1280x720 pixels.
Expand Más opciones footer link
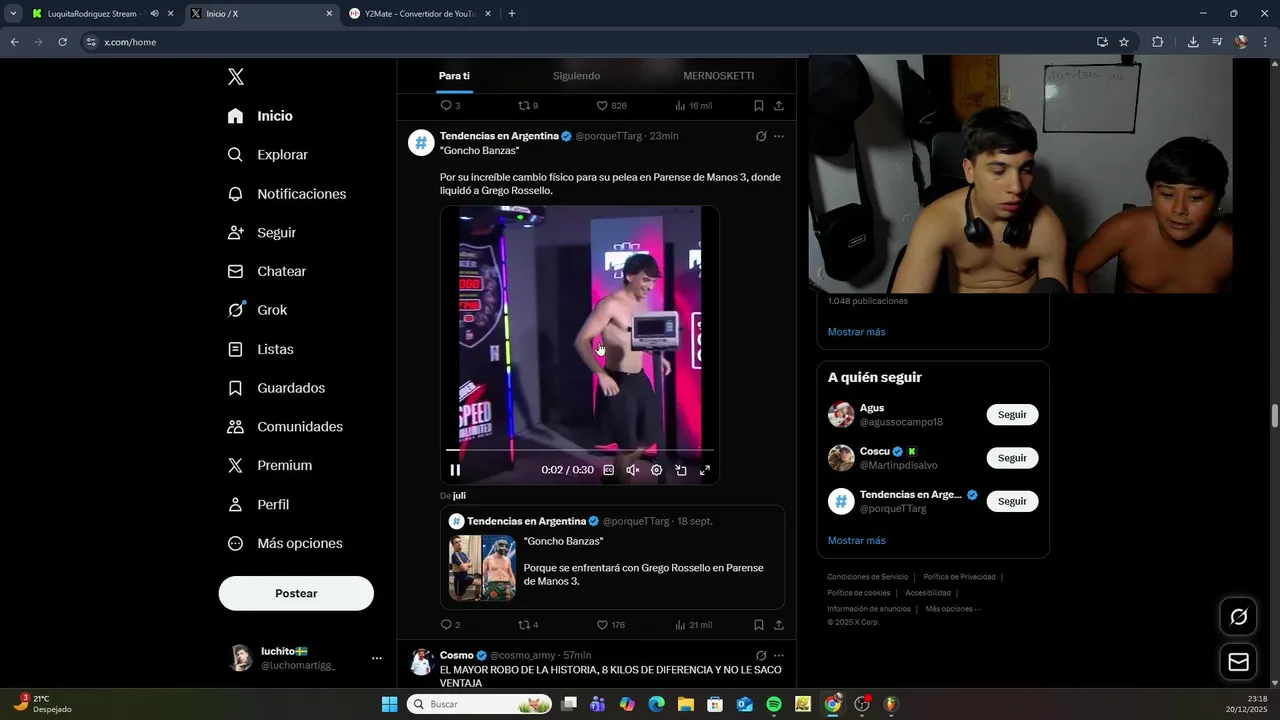coord(953,609)
